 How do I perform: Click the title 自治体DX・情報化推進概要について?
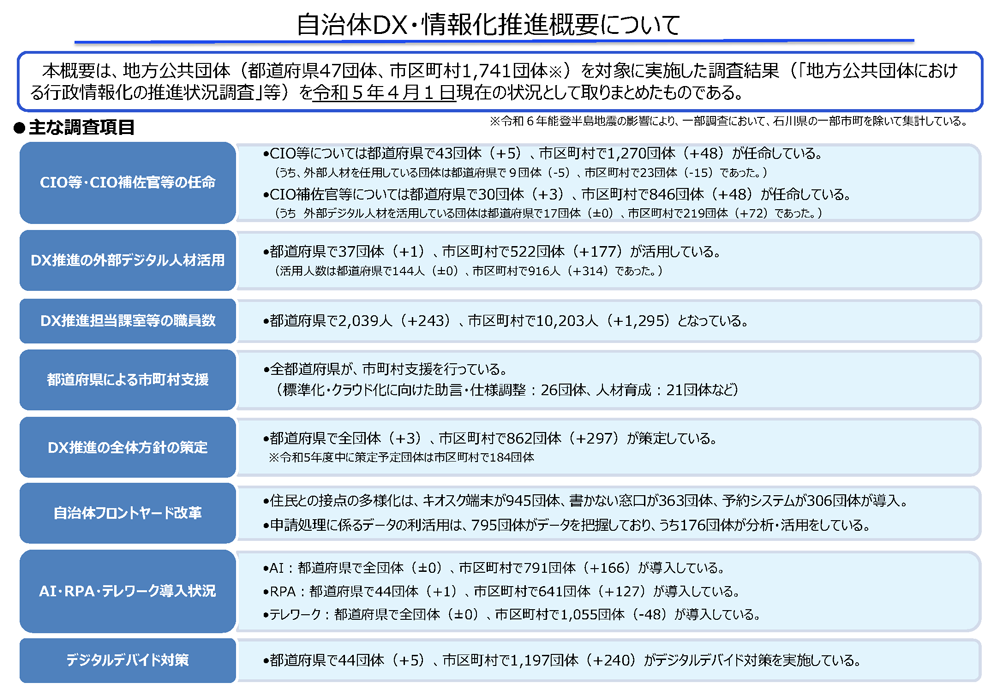pyautogui.click(x=489, y=24)
